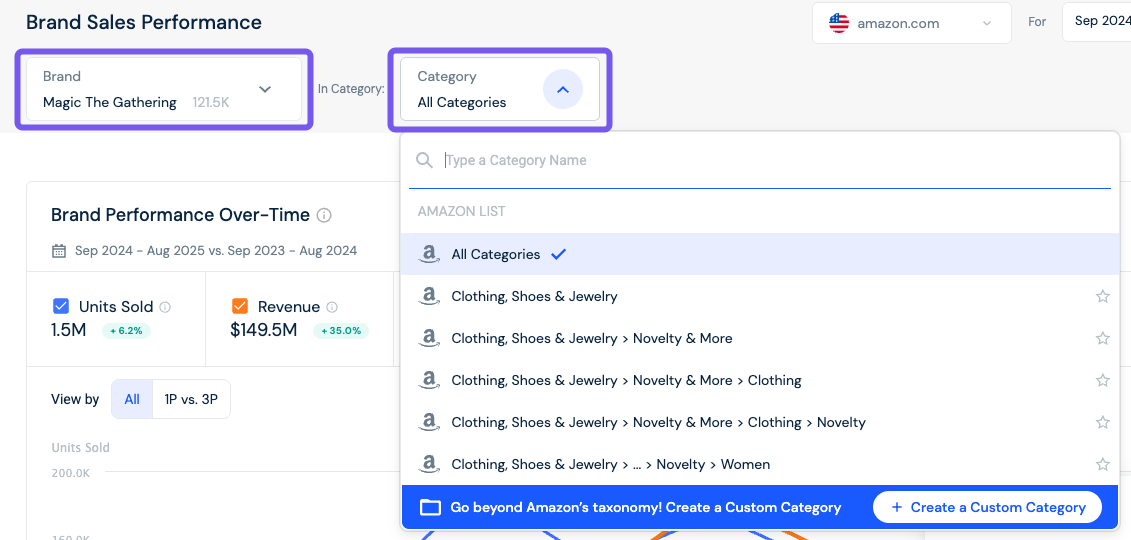Open the amazon.com marketplace selector
The image size is (1131, 540).
[912, 23]
